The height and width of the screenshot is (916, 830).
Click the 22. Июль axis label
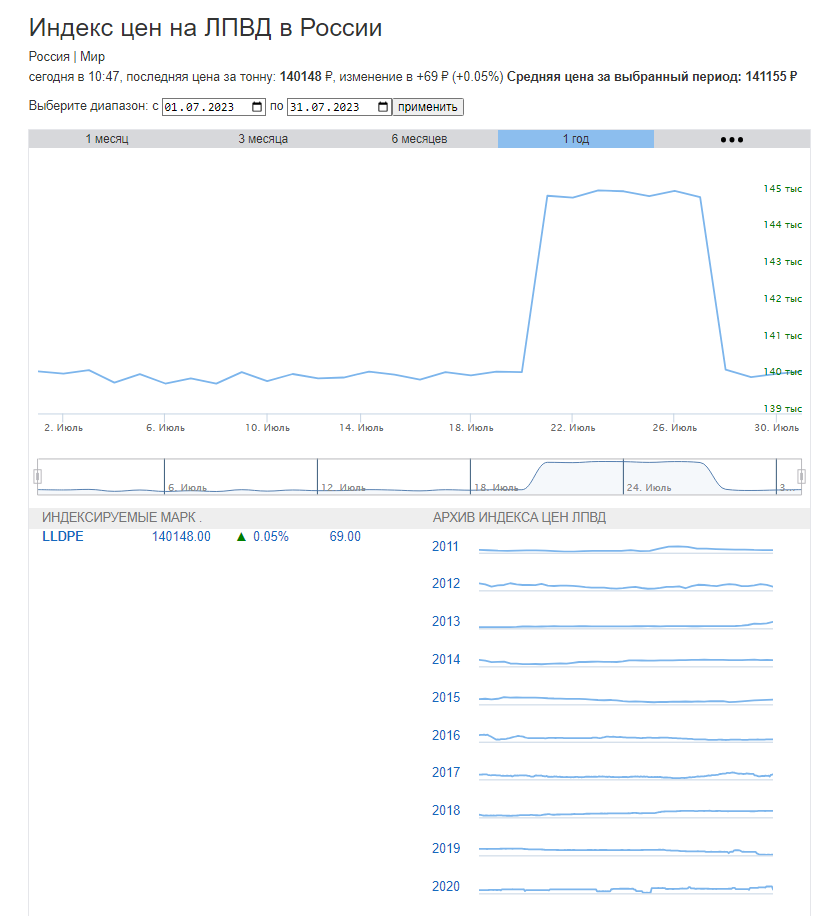point(573,428)
